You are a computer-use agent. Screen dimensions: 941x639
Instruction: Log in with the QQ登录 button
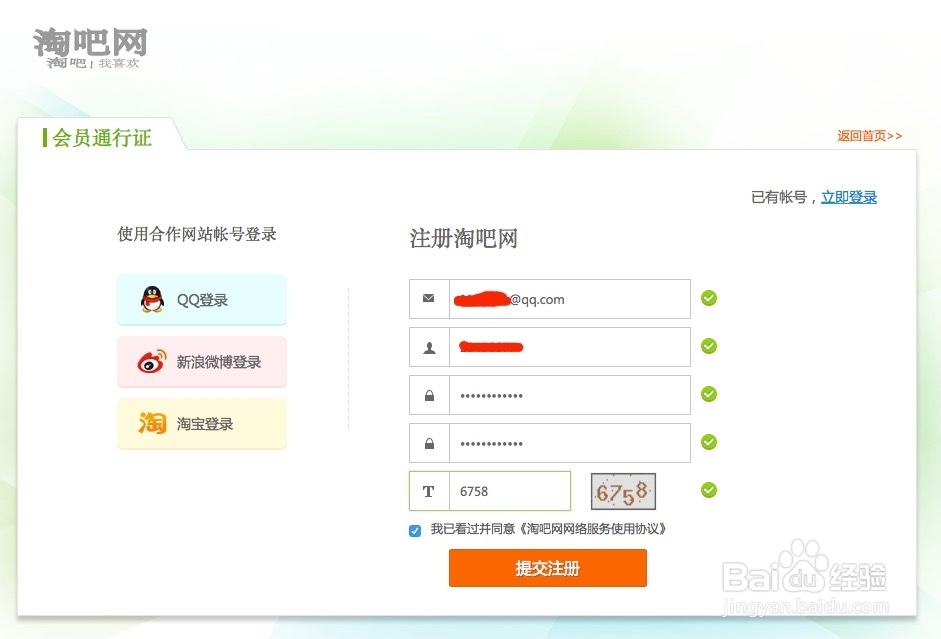pyautogui.click(x=202, y=299)
